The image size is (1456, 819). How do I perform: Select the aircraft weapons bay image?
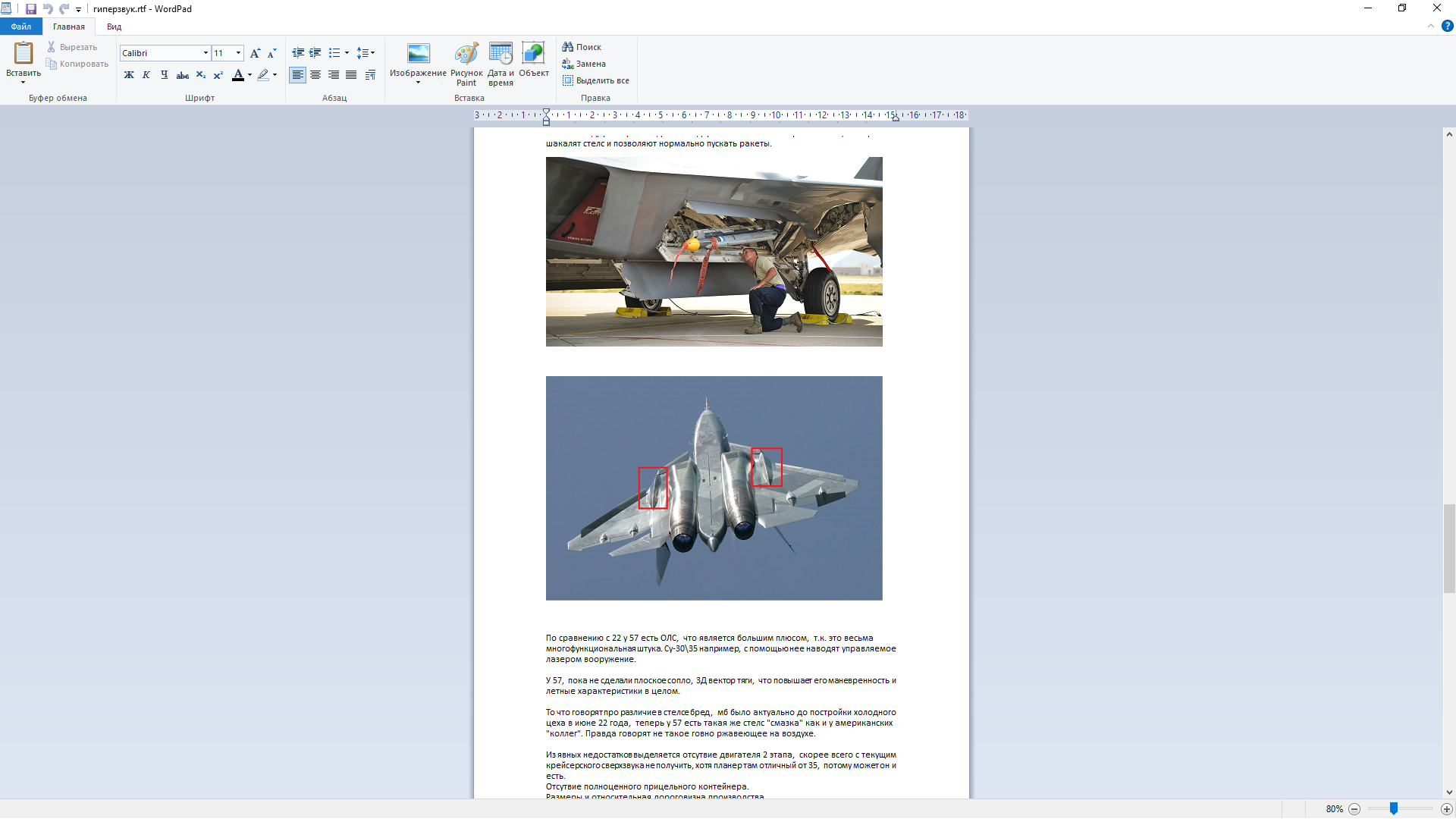714,252
